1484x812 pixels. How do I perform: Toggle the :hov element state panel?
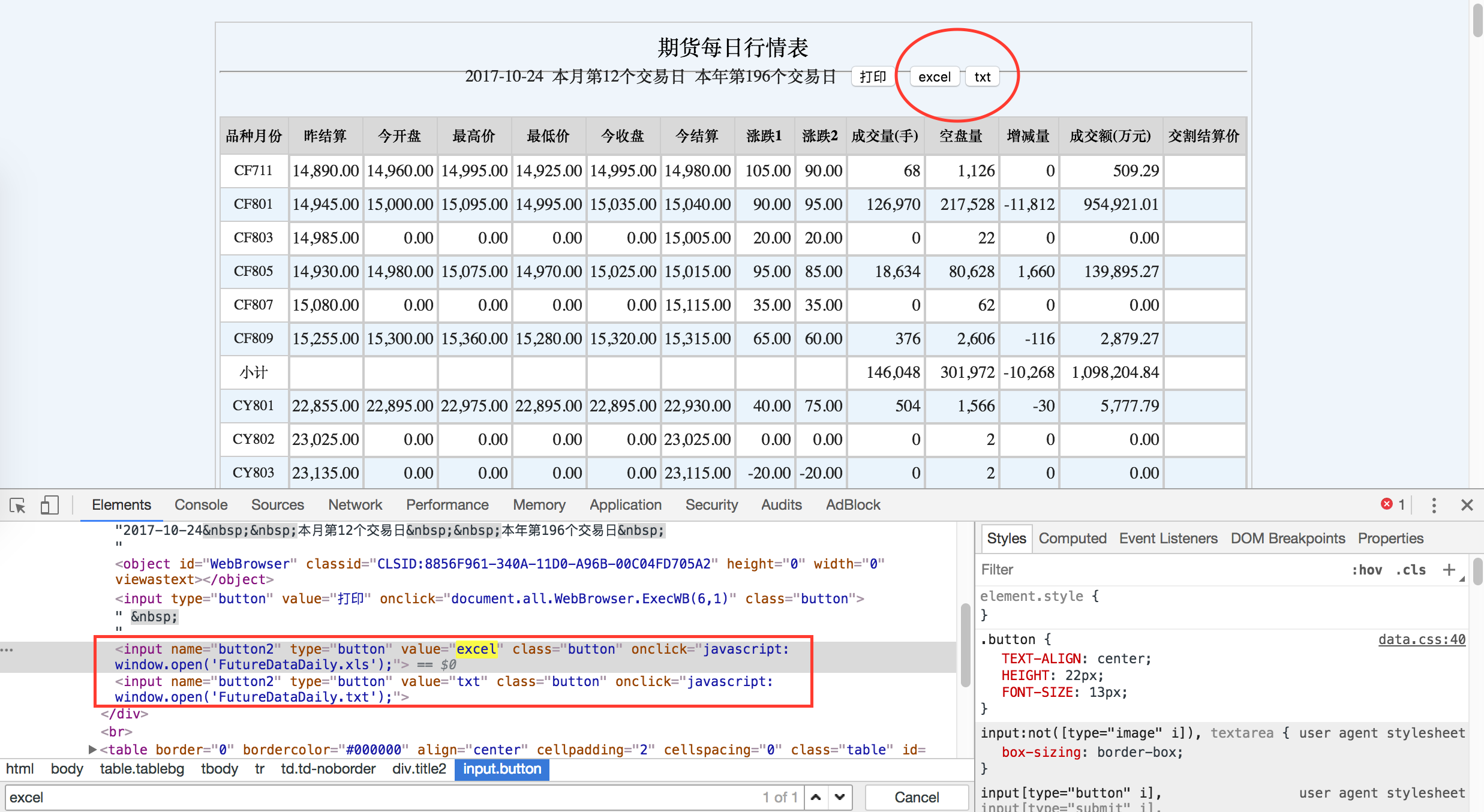coord(1367,570)
